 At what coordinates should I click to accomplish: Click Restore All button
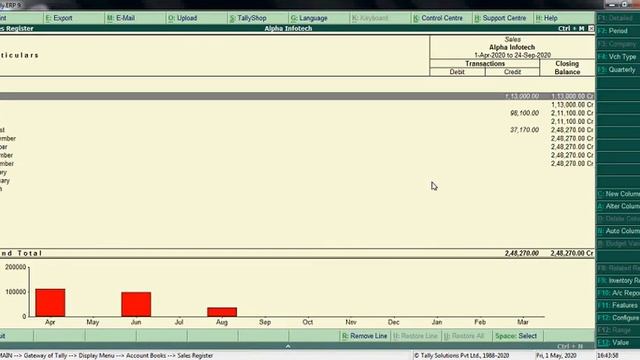467,336
